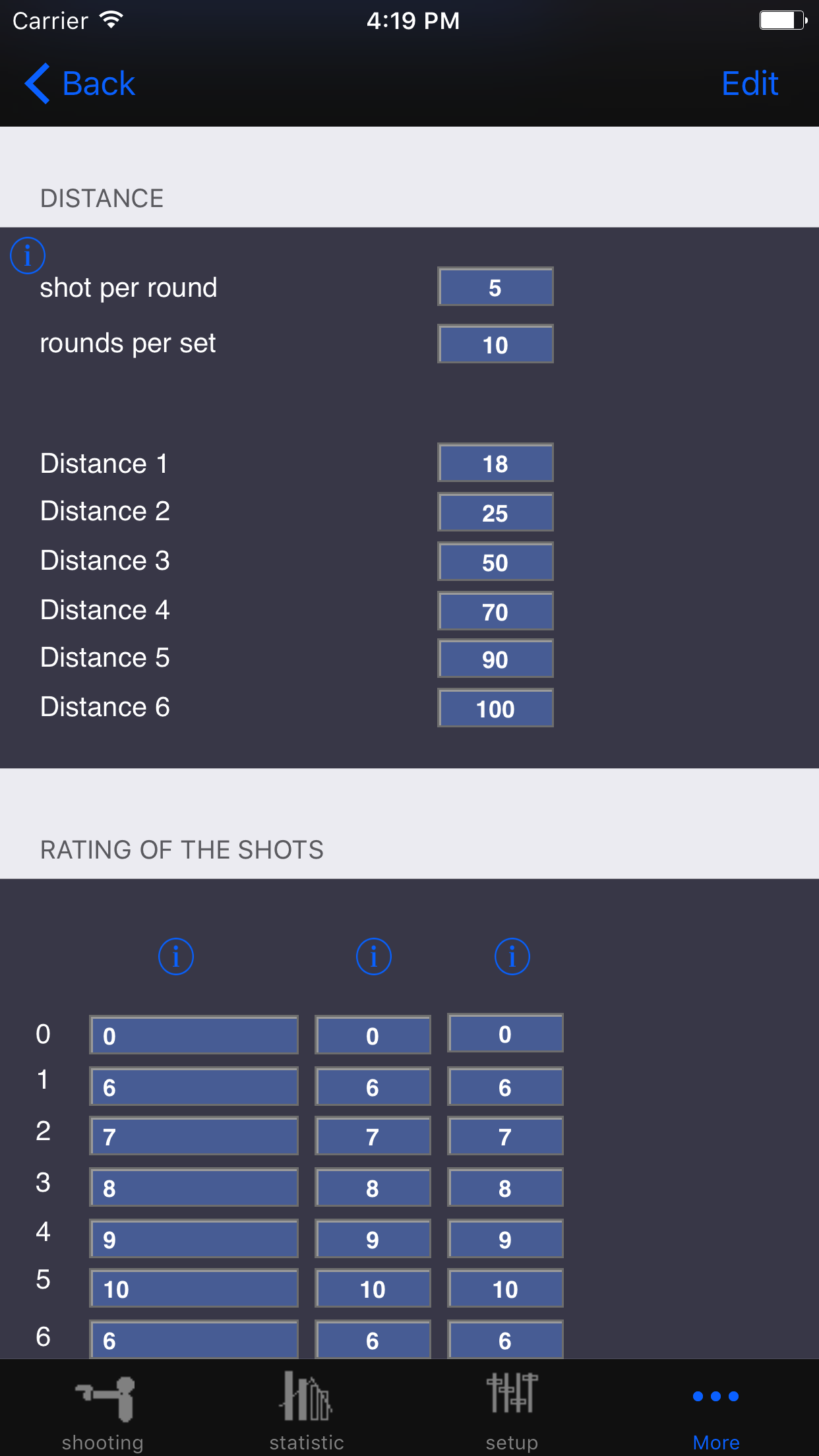This screenshot has height=1456, width=819.
Task: Tap middle column rating field for row 3
Action: point(373,1188)
